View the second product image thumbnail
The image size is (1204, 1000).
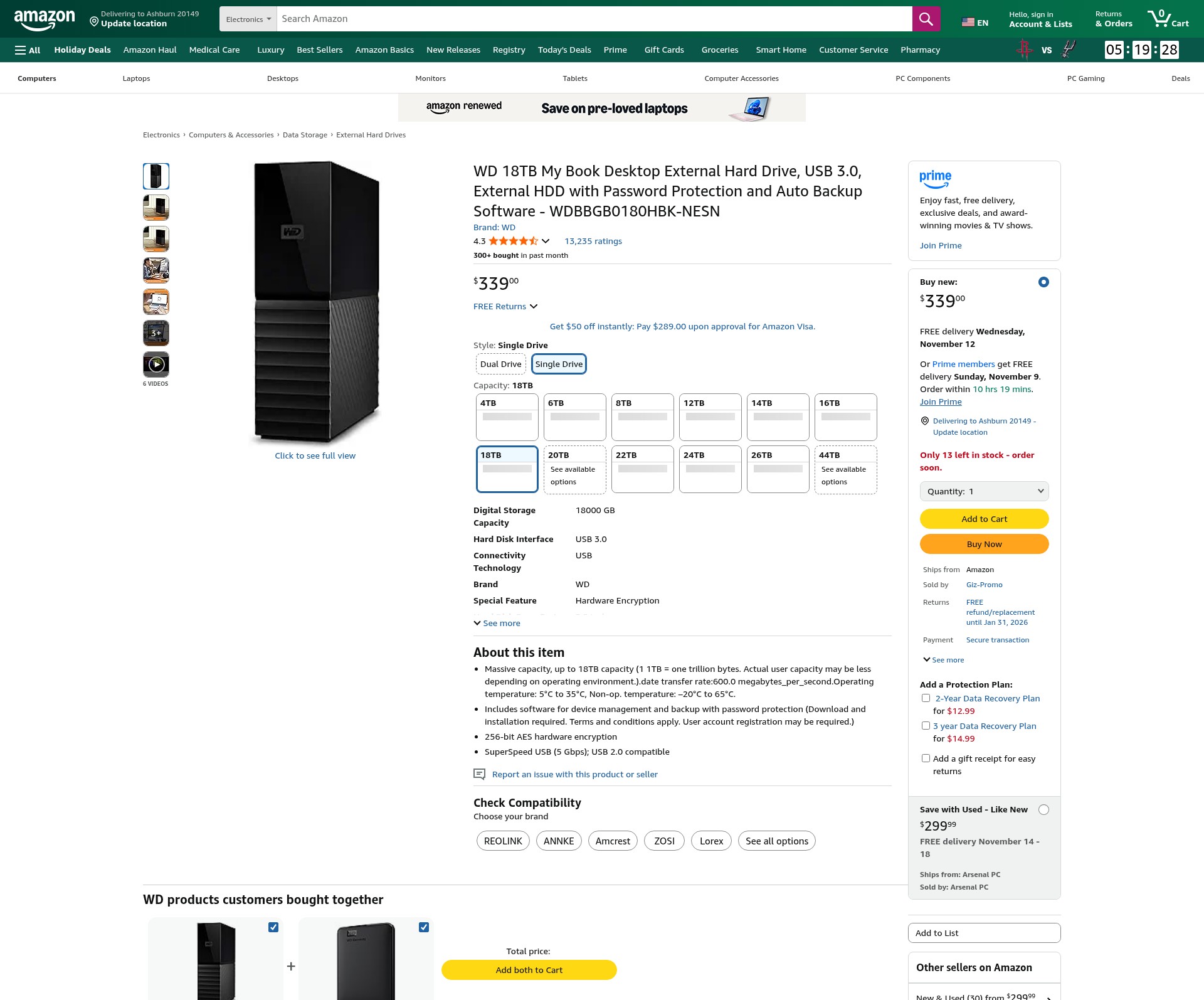click(156, 208)
